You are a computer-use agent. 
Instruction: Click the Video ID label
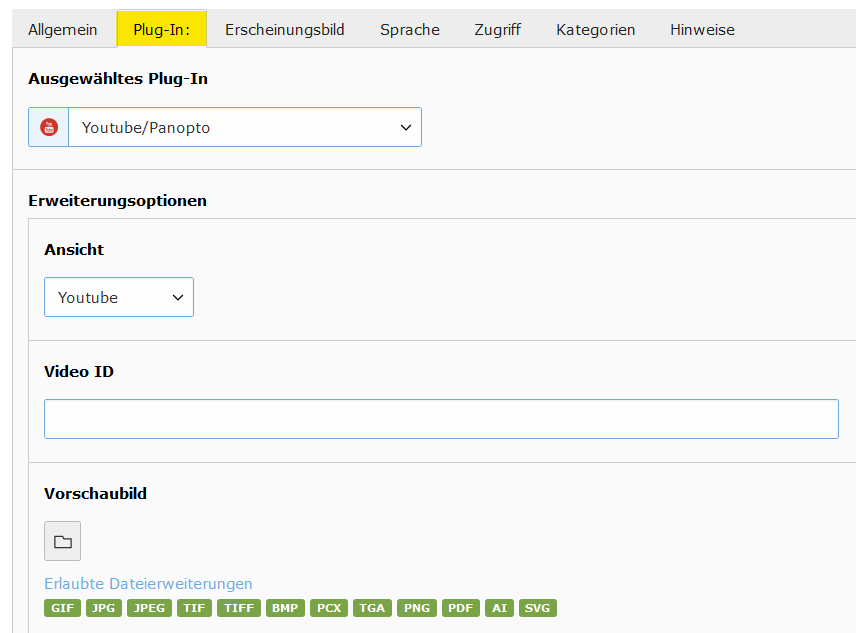click(x=79, y=372)
